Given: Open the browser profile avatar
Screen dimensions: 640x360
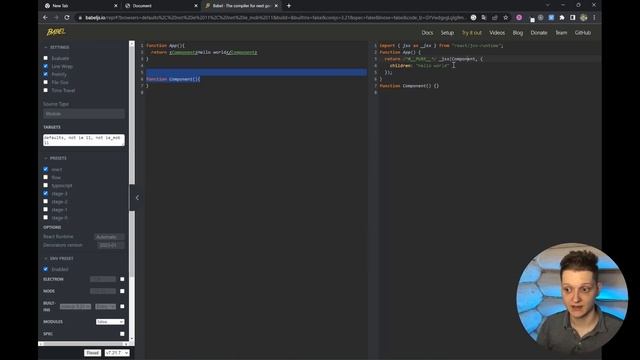Looking at the screenshot, I should (x=584, y=18).
